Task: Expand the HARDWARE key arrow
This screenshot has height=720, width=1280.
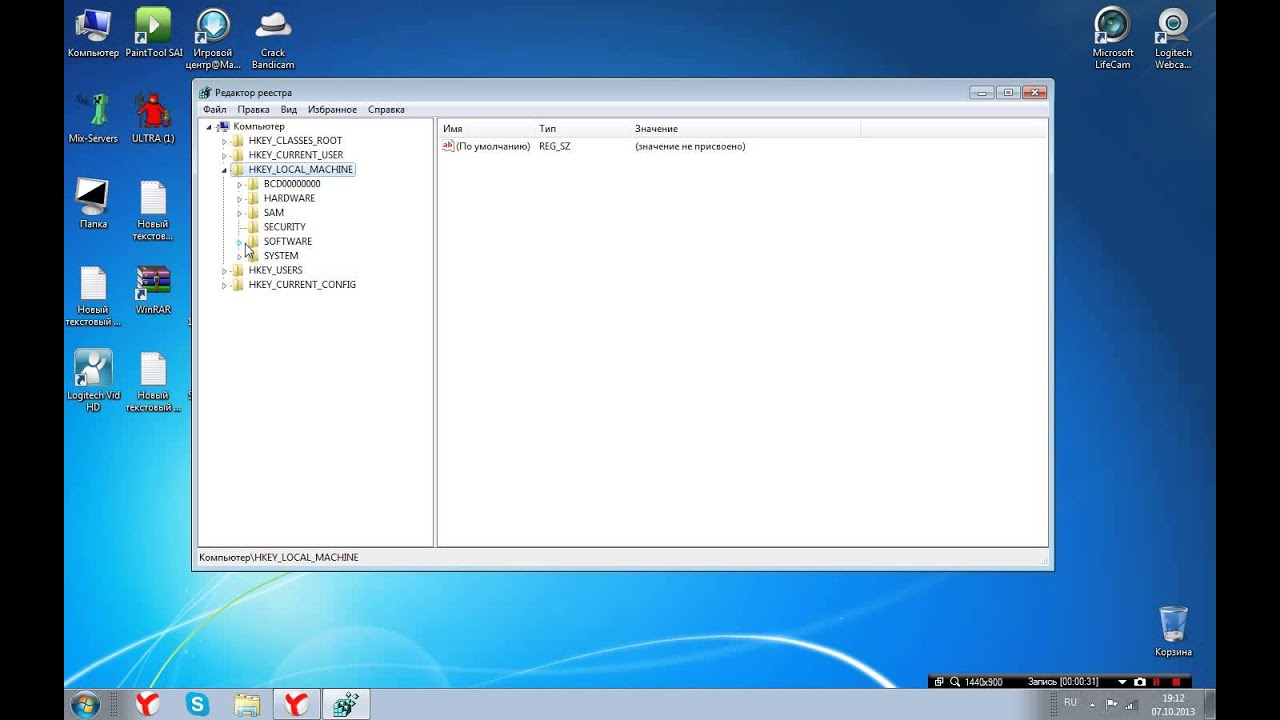Action: point(239,198)
